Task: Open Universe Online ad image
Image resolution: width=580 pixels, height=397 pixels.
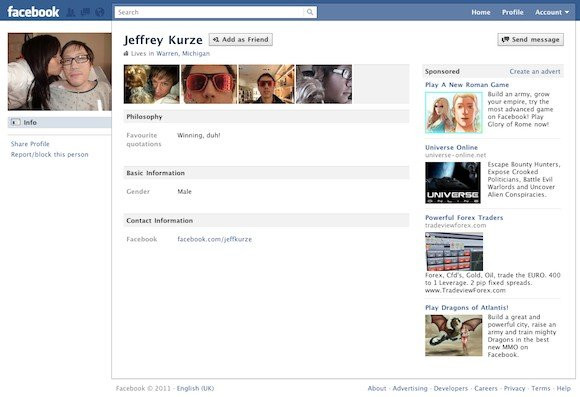Action: [x=453, y=182]
